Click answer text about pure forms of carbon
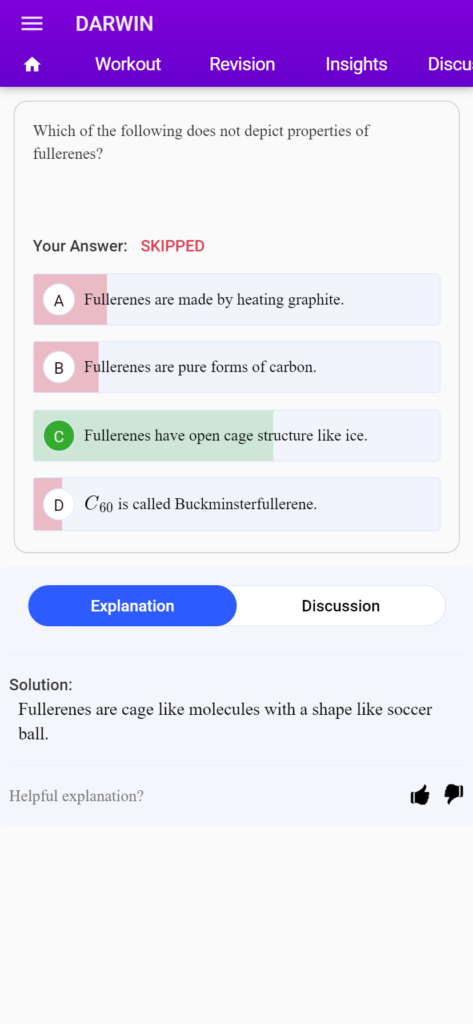 [200, 367]
